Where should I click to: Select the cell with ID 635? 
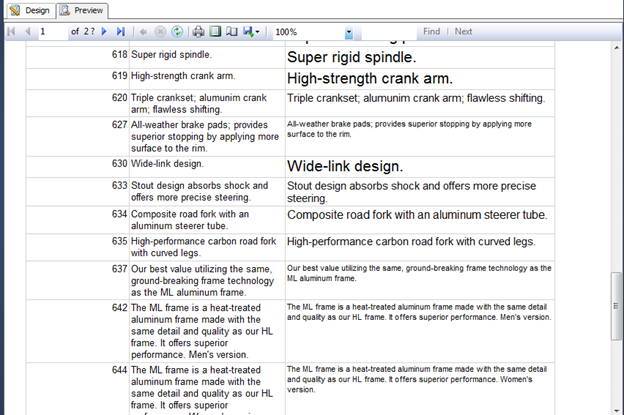78,247
